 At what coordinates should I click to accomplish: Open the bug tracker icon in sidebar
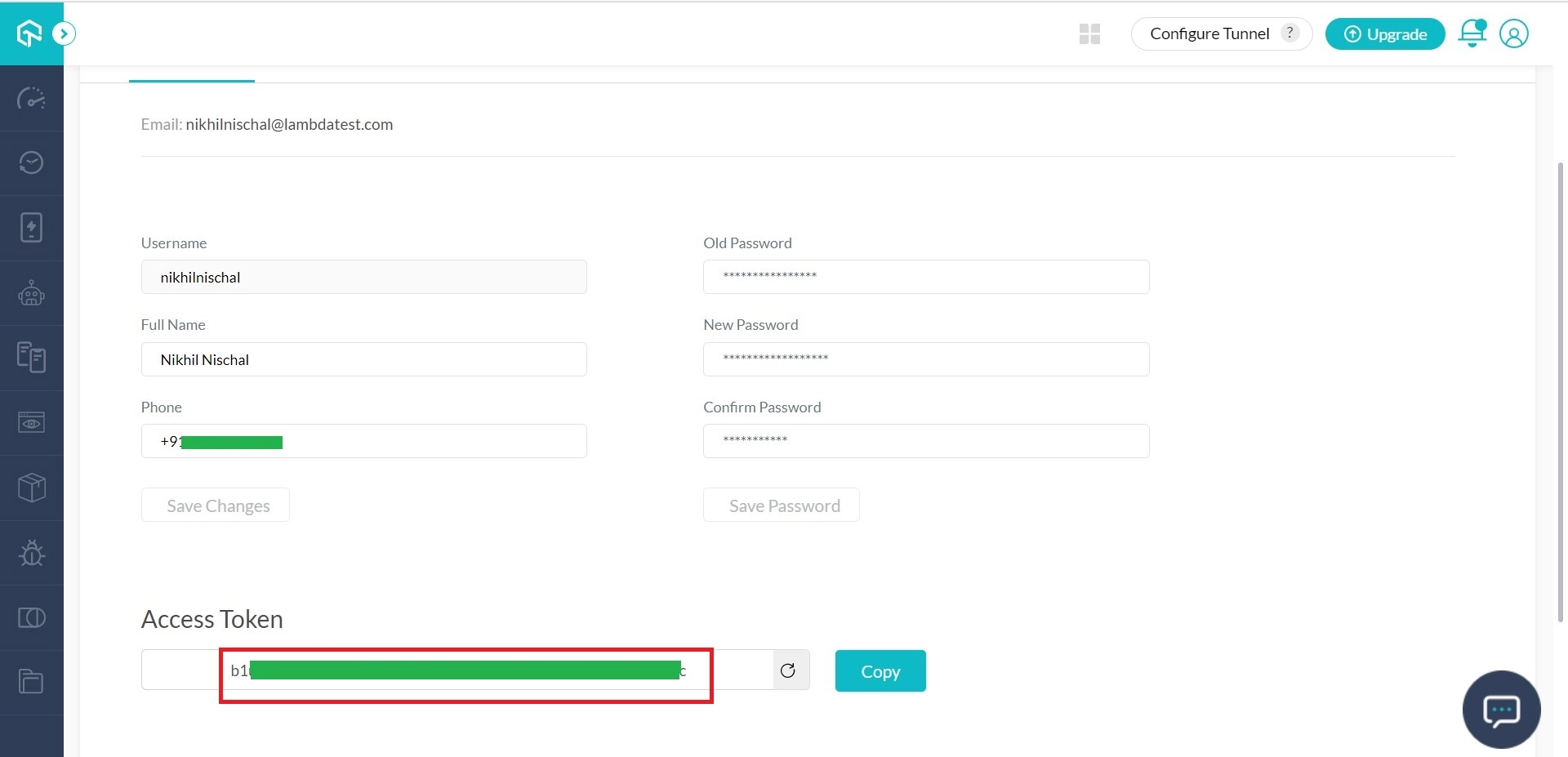click(31, 553)
